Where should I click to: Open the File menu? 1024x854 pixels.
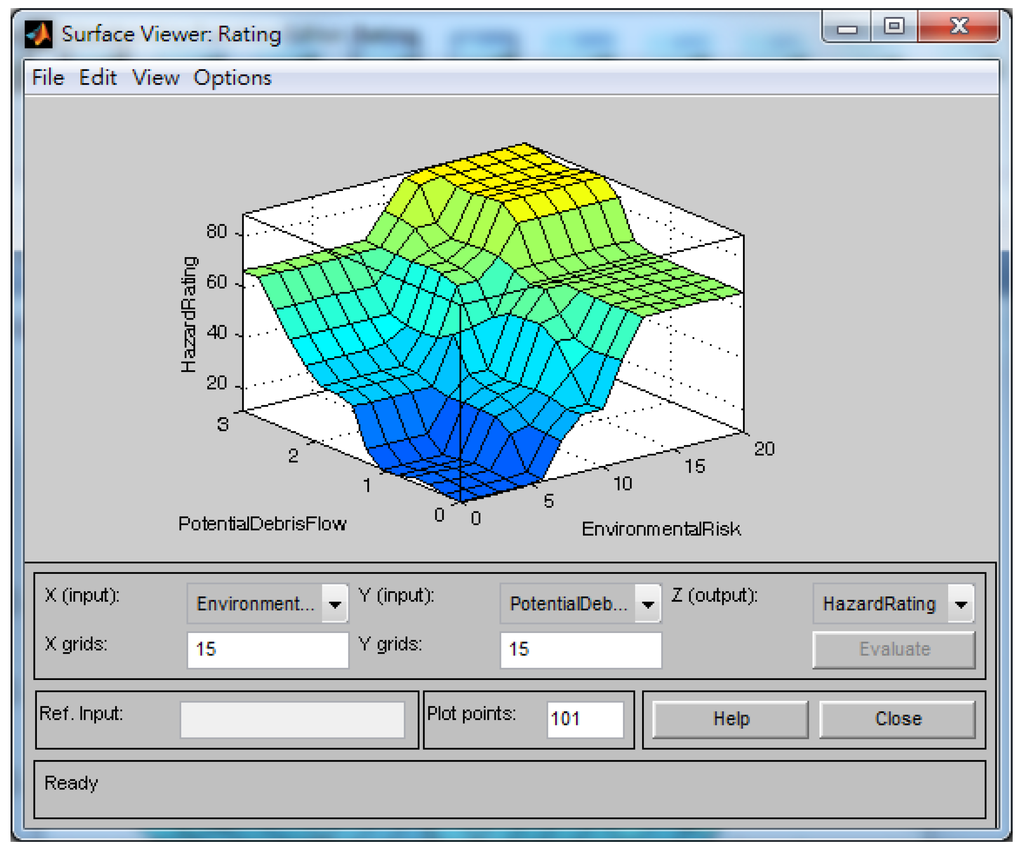tap(48, 78)
